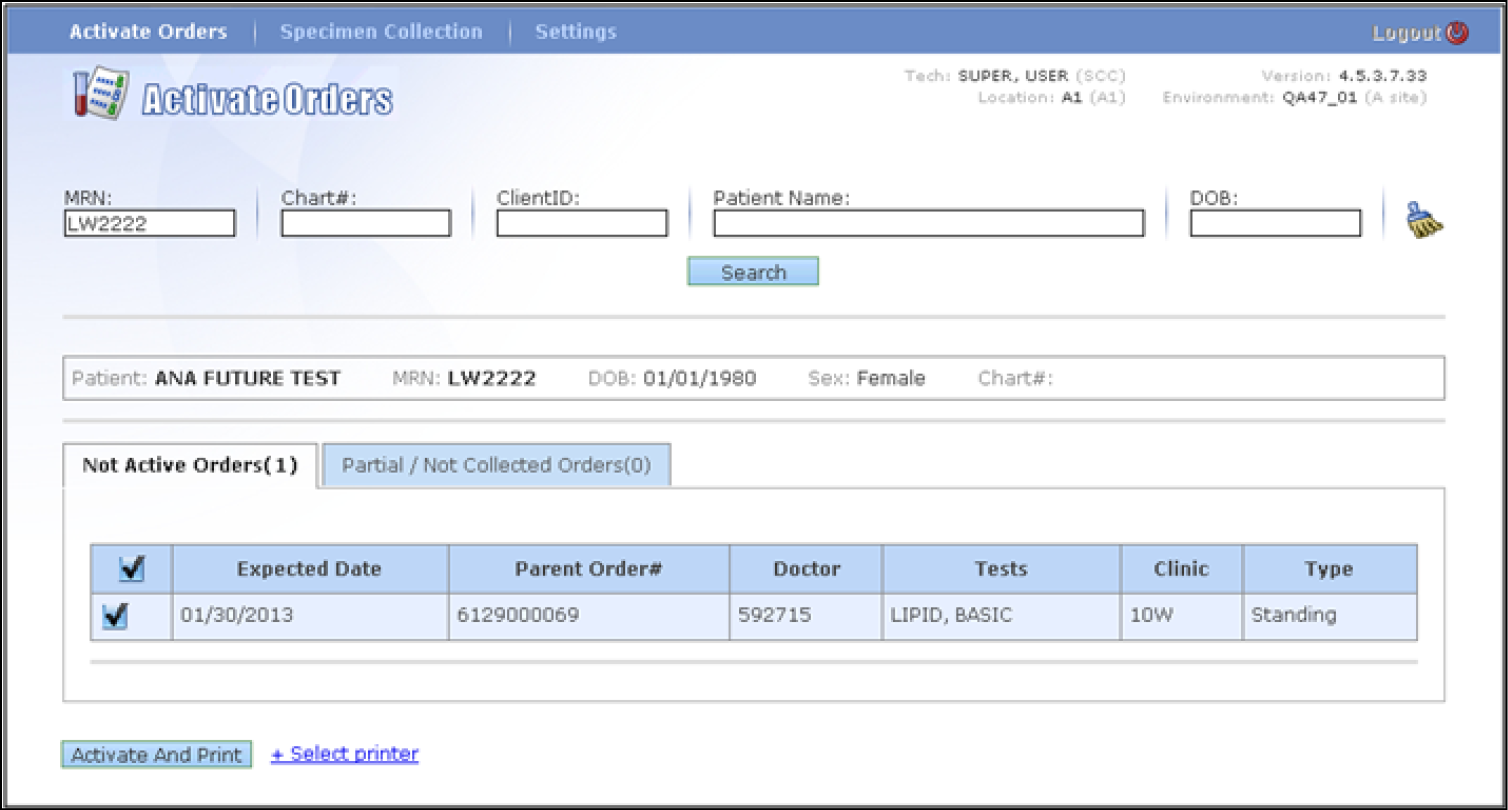Click the broom clear-fields icon
The width and height of the screenshot is (1508, 810).
click(1424, 222)
